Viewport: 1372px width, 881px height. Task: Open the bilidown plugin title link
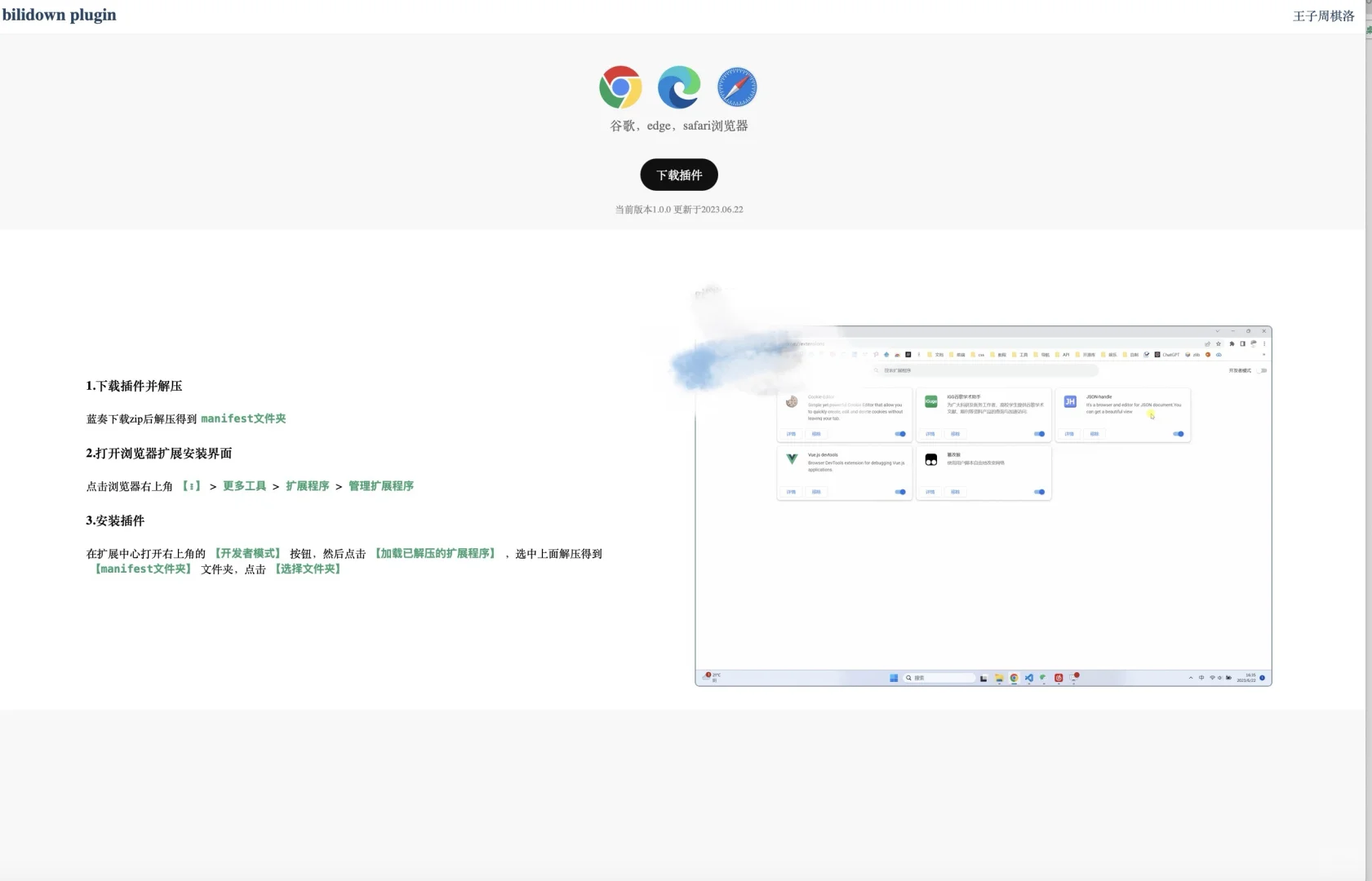click(60, 15)
